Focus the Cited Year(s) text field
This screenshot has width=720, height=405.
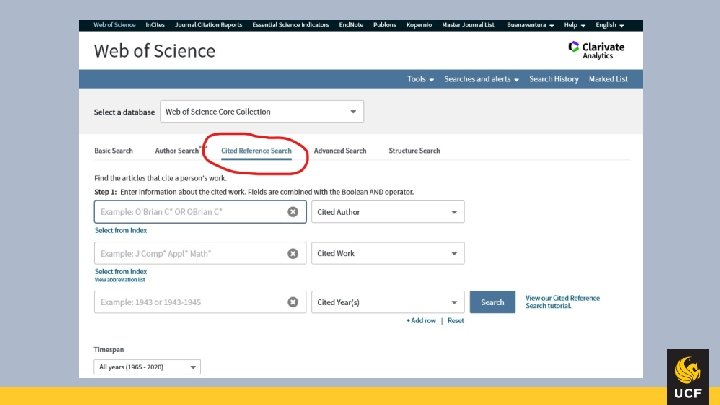point(200,302)
